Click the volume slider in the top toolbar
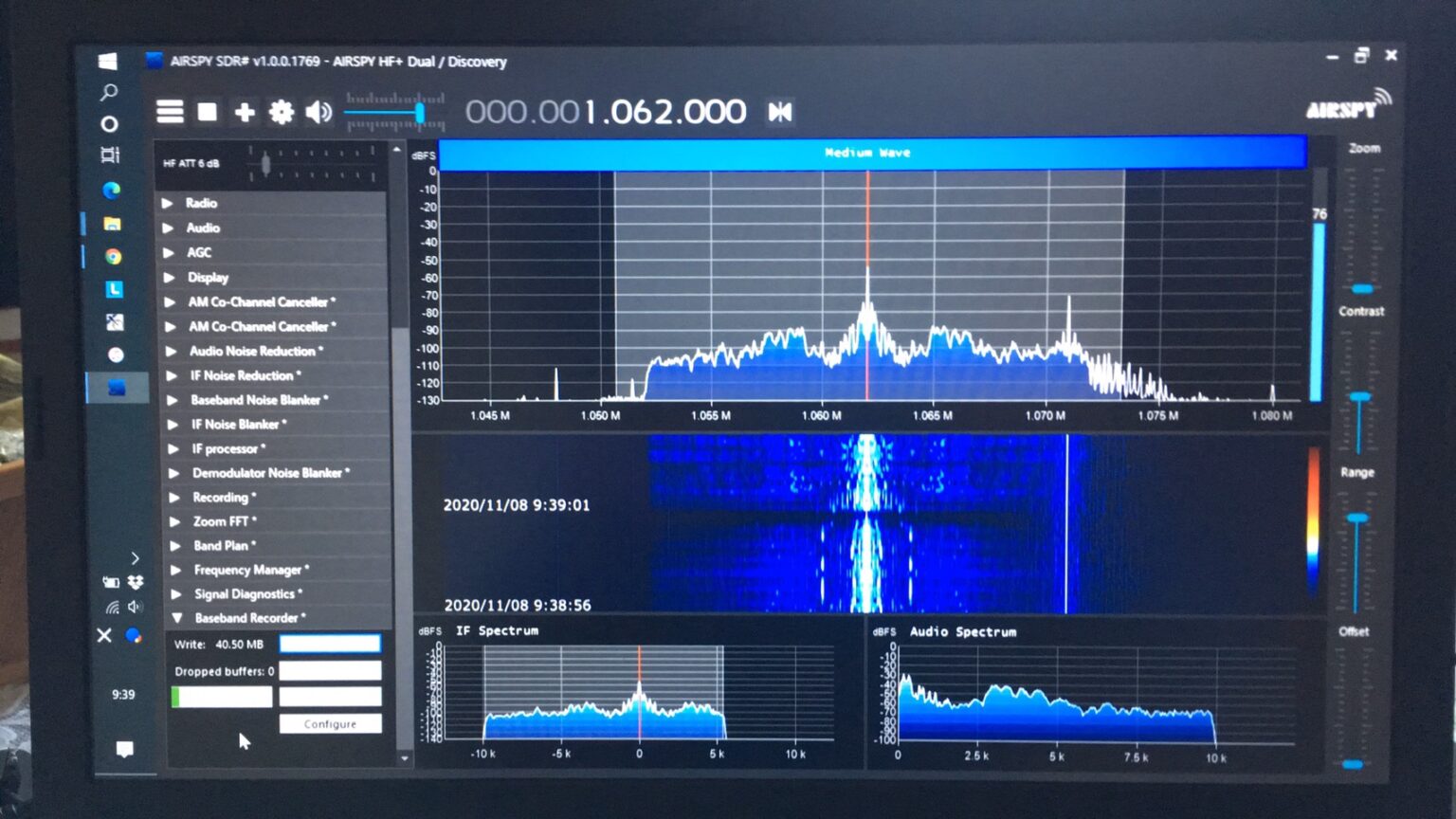Viewport: 1456px width, 819px height. pyautogui.click(x=384, y=114)
